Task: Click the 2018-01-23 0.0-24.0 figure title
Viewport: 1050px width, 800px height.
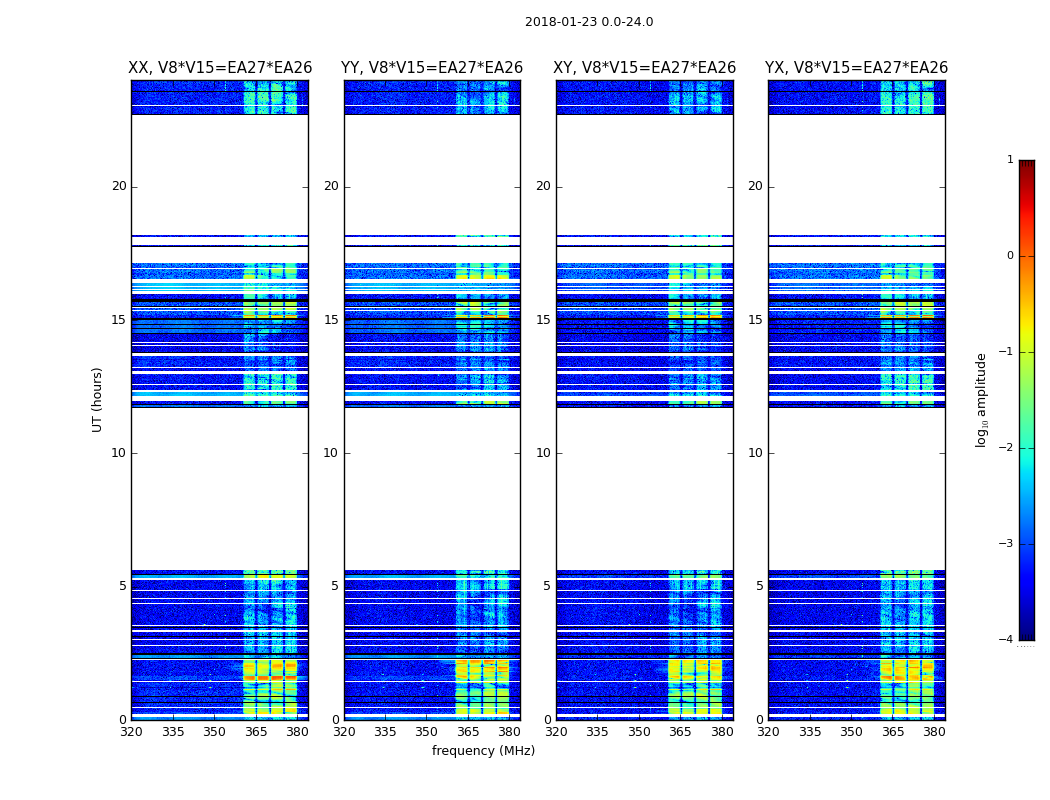Action: (589, 22)
